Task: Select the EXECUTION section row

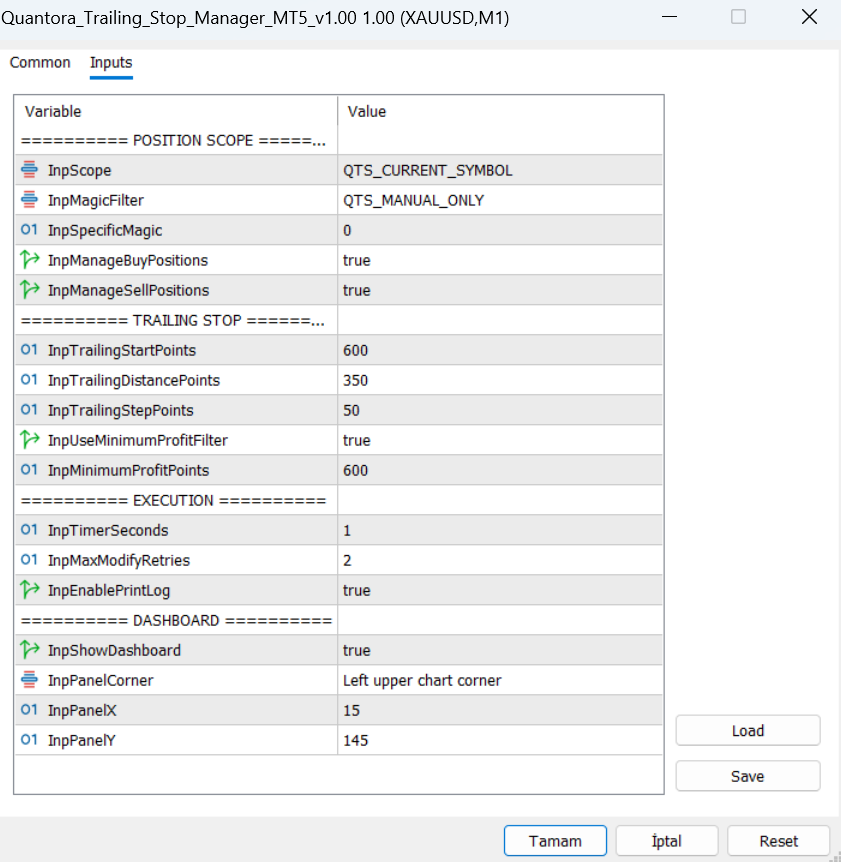Action: pyautogui.click(x=339, y=500)
